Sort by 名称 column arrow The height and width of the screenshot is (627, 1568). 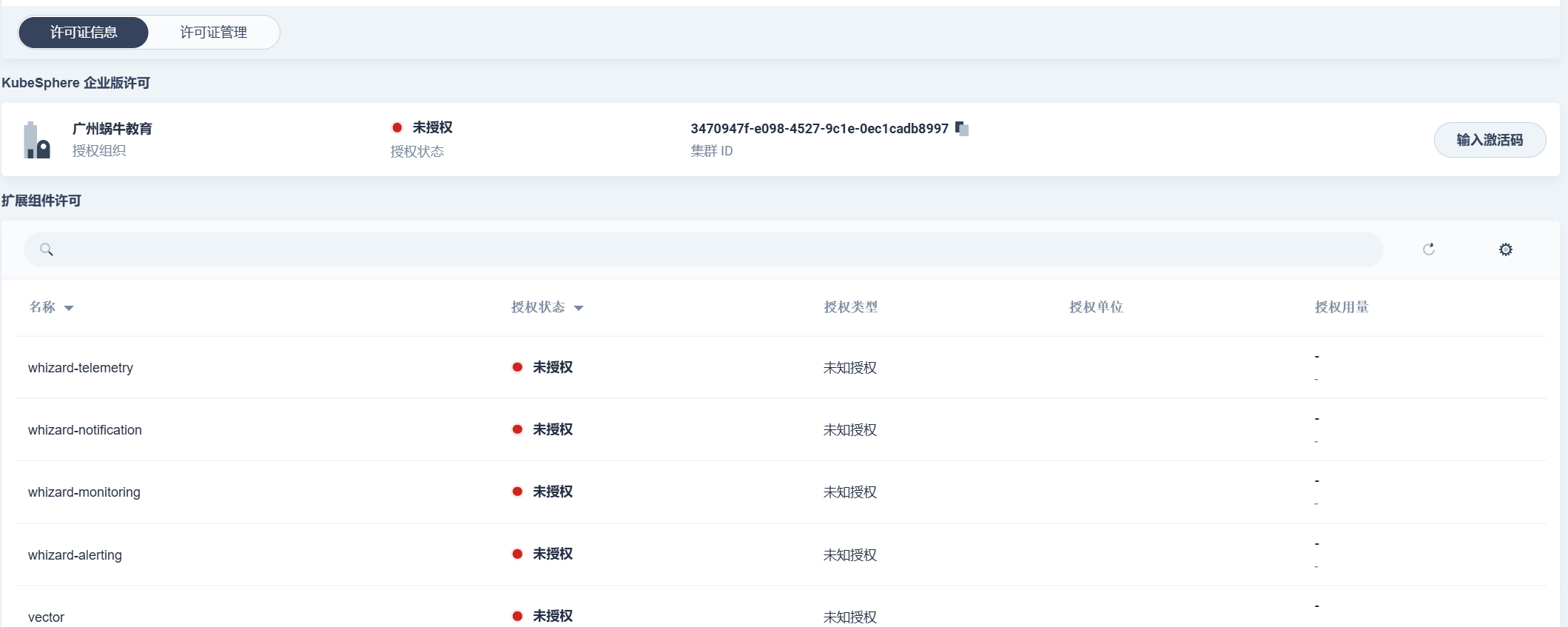coord(69,308)
